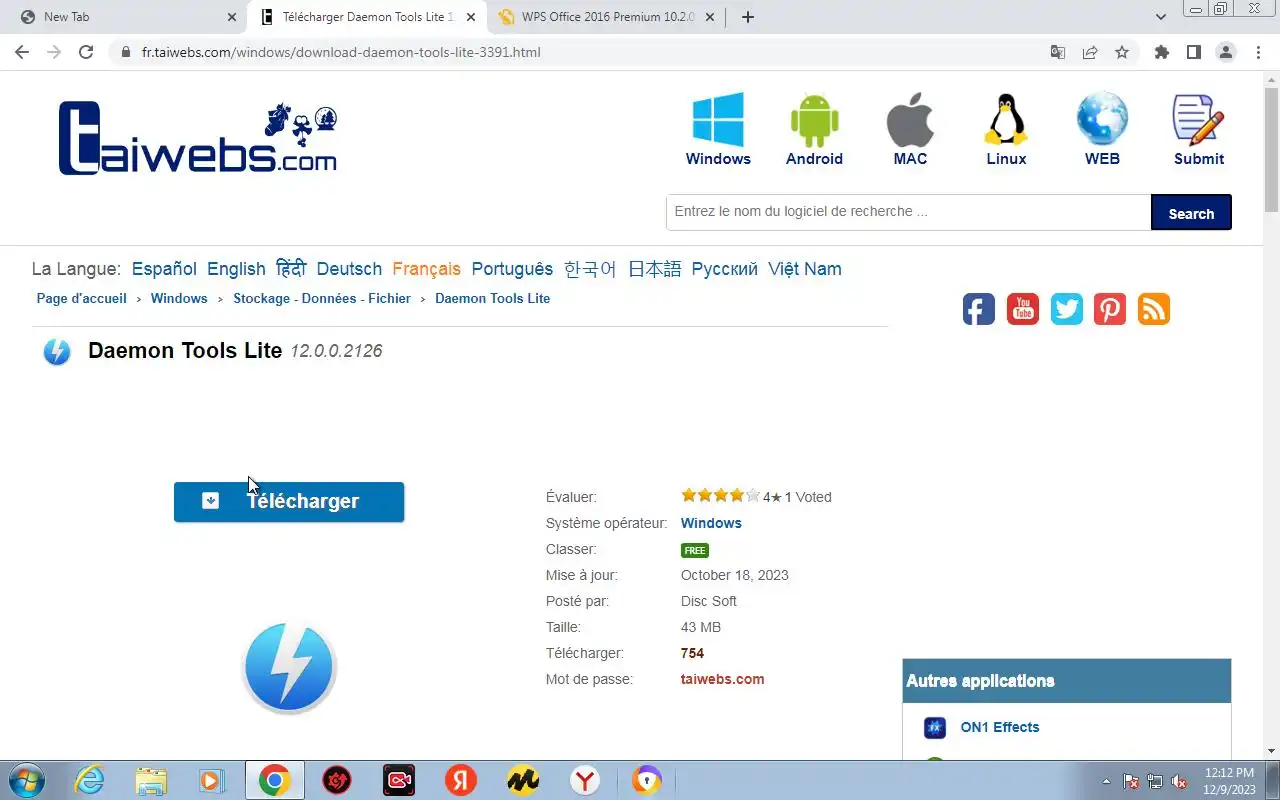This screenshot has width=1280, height=800.
Task: Switch language to Korean 한국어
Action: pyautogui.click(x=590, y=269)
